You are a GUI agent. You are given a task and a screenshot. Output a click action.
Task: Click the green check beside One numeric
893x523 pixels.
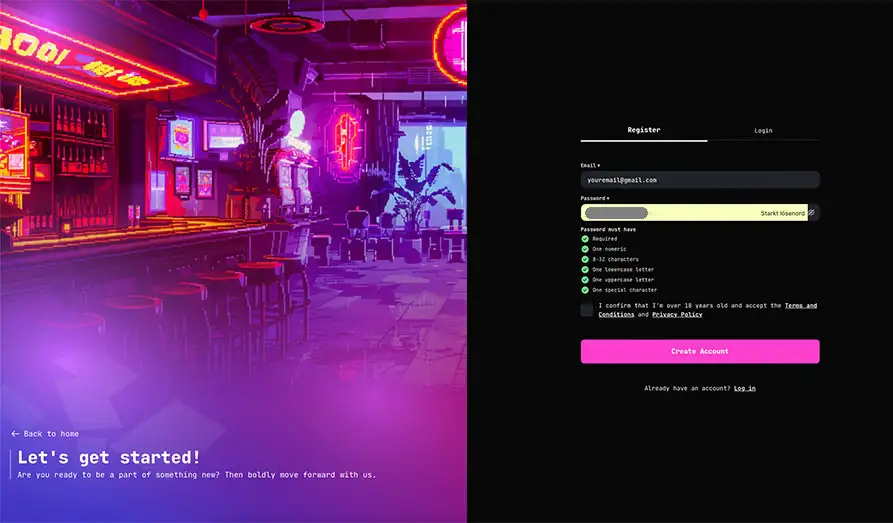click(x=585, y=249)
